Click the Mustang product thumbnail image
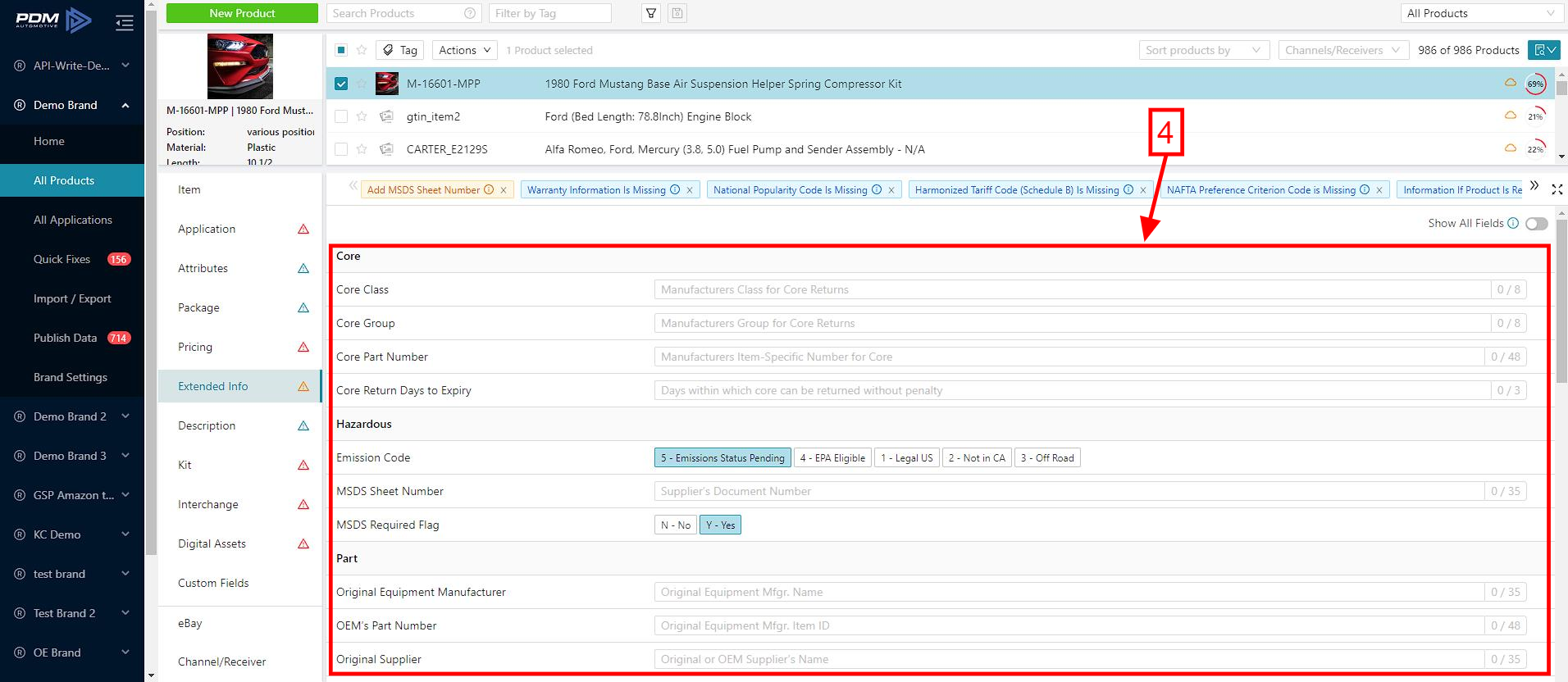Screen dimensions: 1568x682 pyautogui.click(x=239, y=66)
